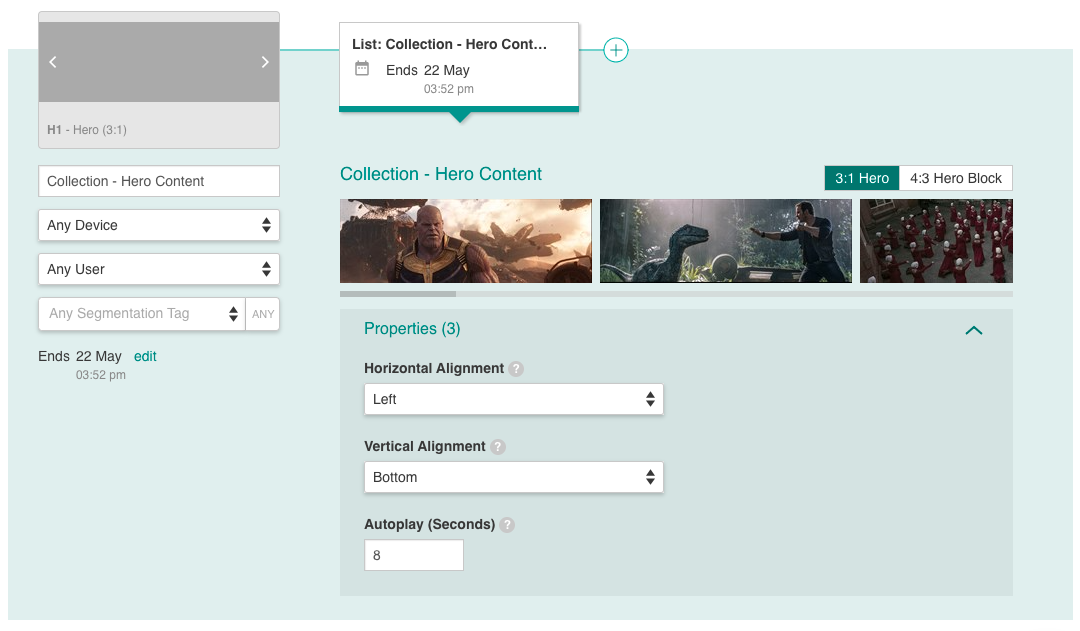Open the Any Device dropdown
1080x631 pixels.
click(x=159, y=225)
